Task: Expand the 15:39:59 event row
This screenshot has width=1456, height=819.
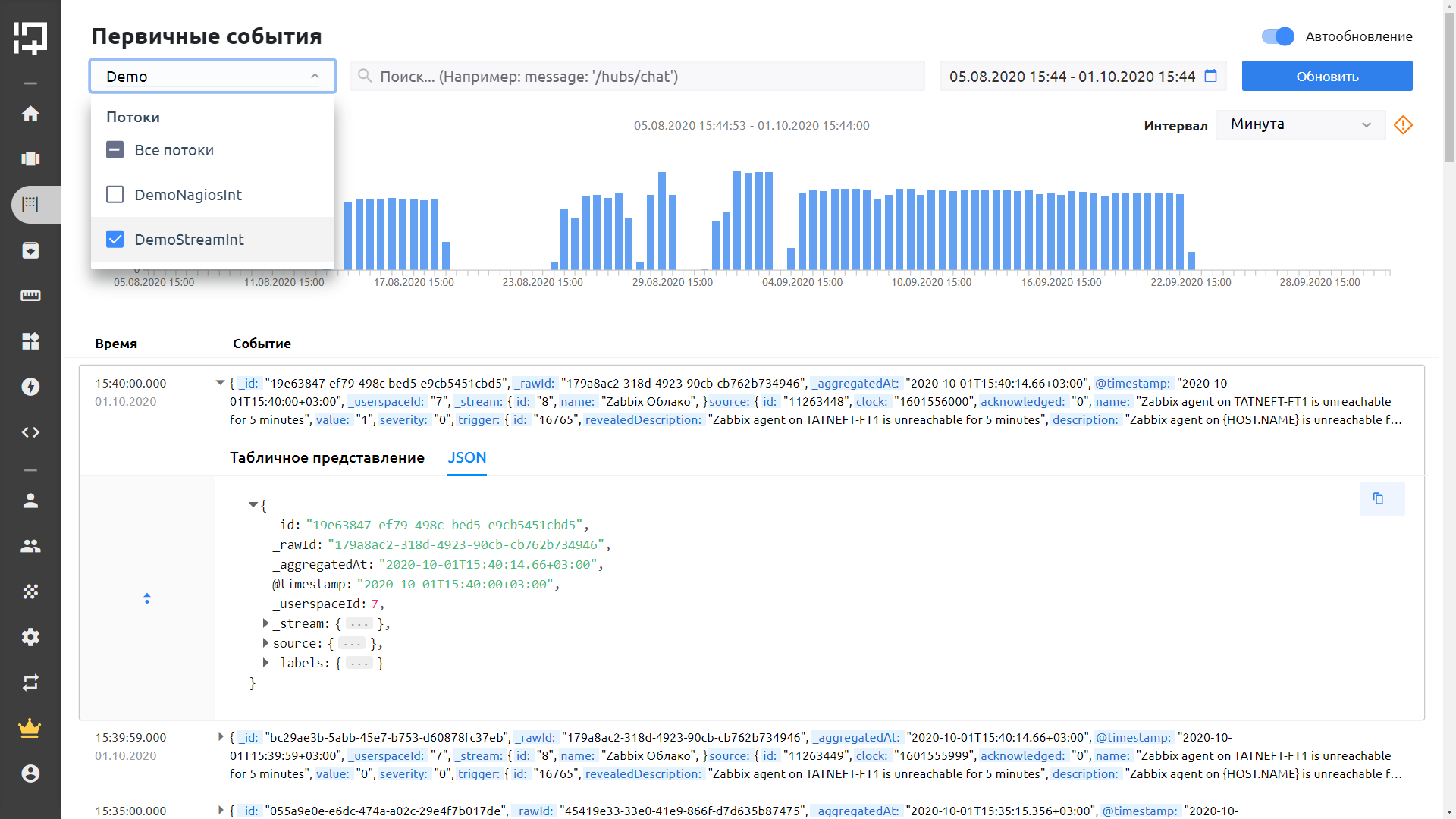Action: [221, 737]
